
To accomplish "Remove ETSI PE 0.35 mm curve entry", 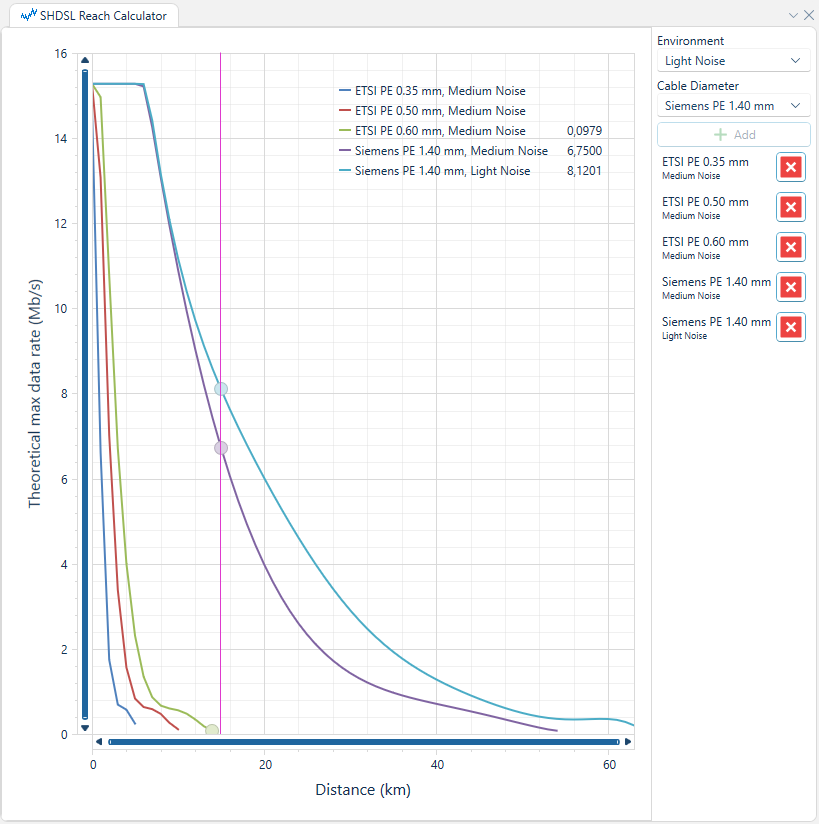I will click(790, 167).
